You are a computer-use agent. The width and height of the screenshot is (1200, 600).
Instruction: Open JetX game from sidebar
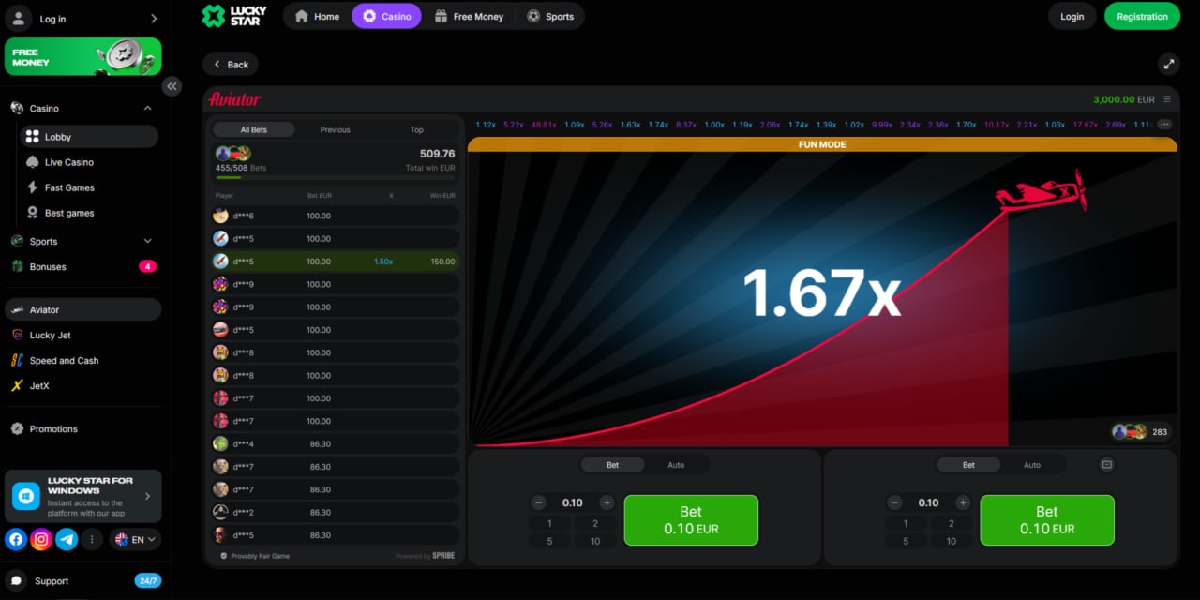[82, 385]
